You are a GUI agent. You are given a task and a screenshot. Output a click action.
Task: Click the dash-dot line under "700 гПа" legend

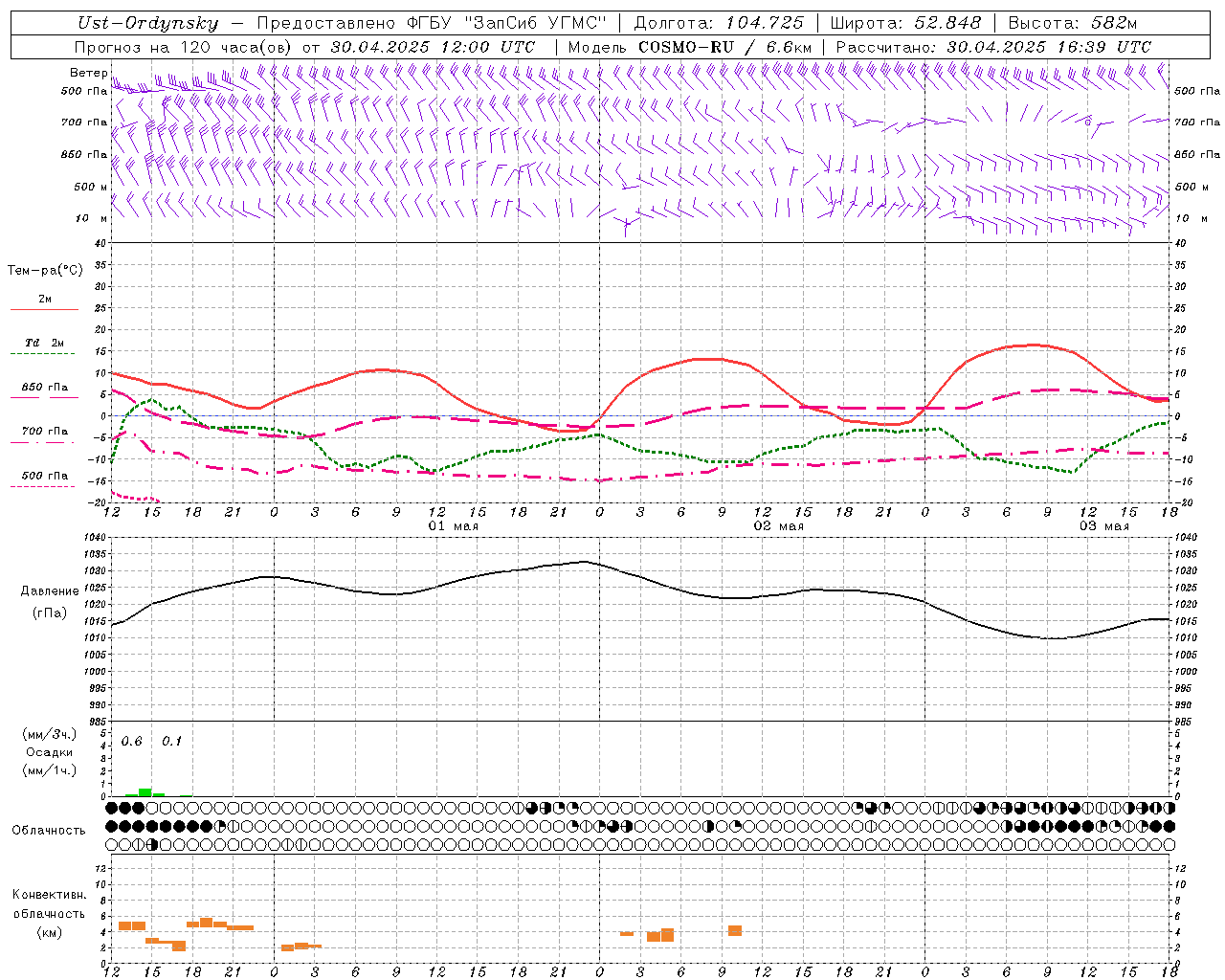pos(42,442)
